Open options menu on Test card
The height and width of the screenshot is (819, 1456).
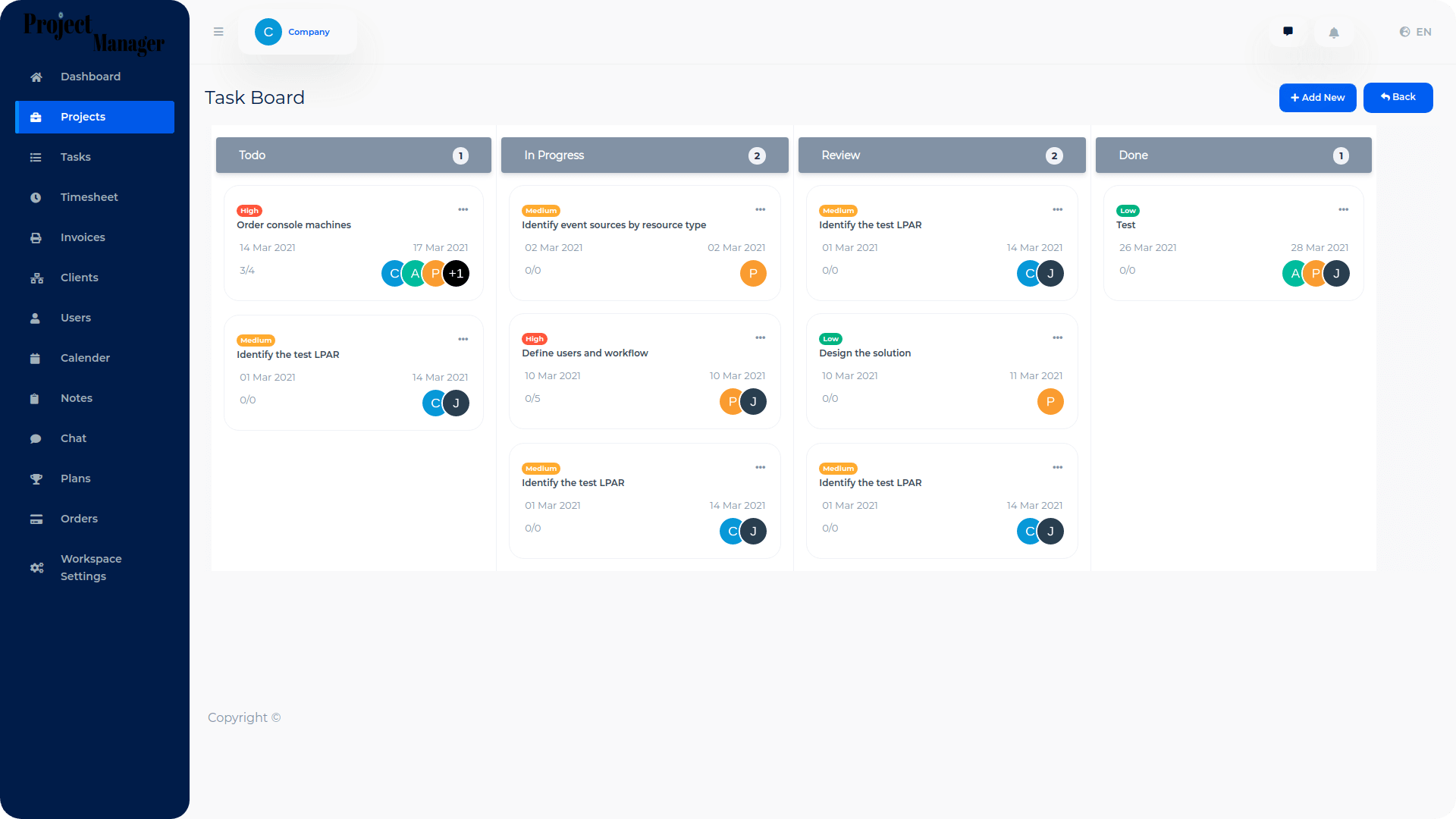point(1343,210)
